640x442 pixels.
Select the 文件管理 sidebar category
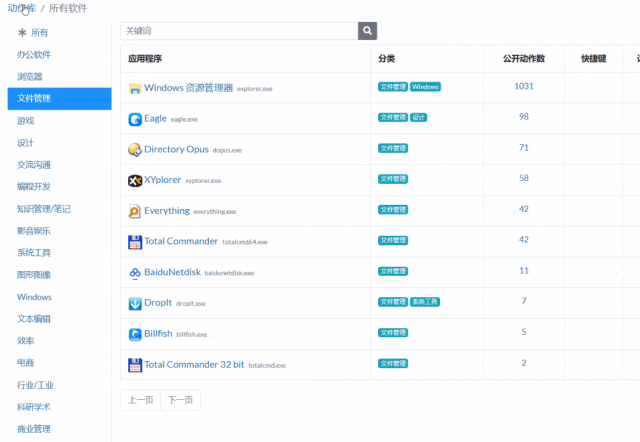tap(59, 98)
